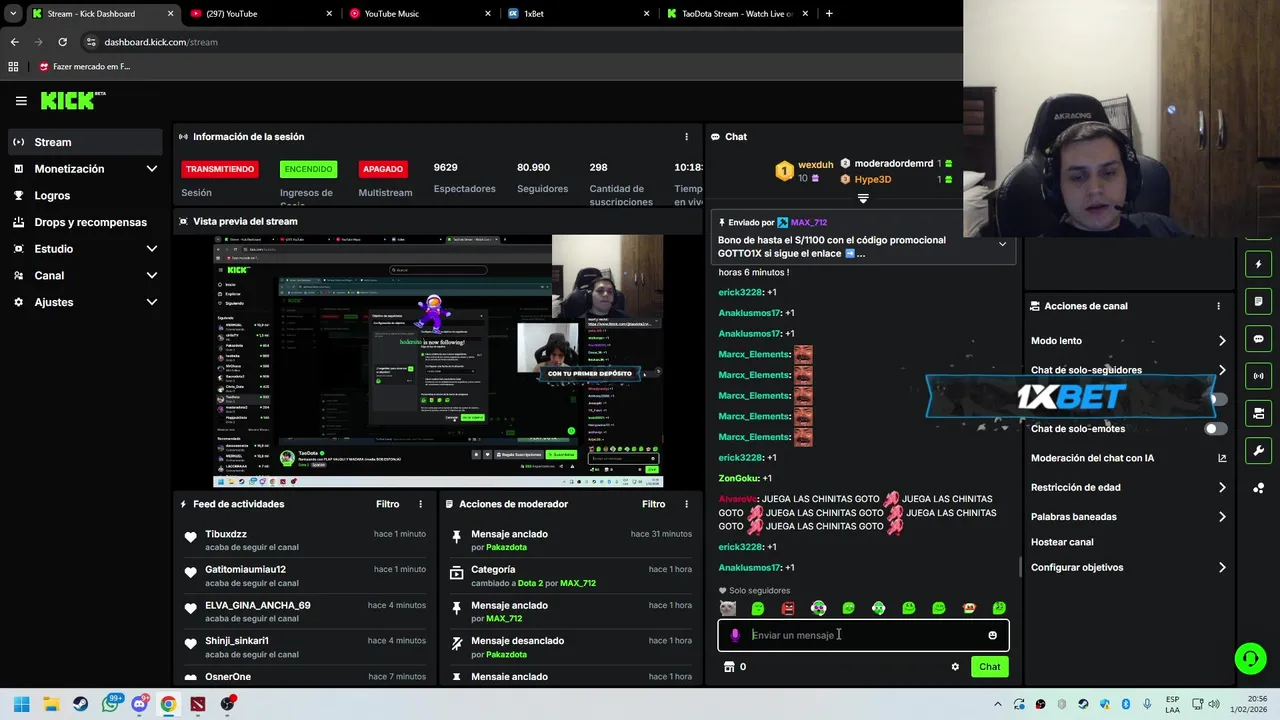Click the three-dots cluster icon below the wrench
This screenshot has height=720, width=1280.
click(x=1259, y=488)
